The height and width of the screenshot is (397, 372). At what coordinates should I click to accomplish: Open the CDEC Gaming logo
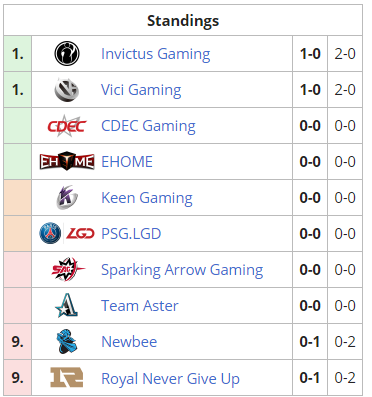click(67, 126)
